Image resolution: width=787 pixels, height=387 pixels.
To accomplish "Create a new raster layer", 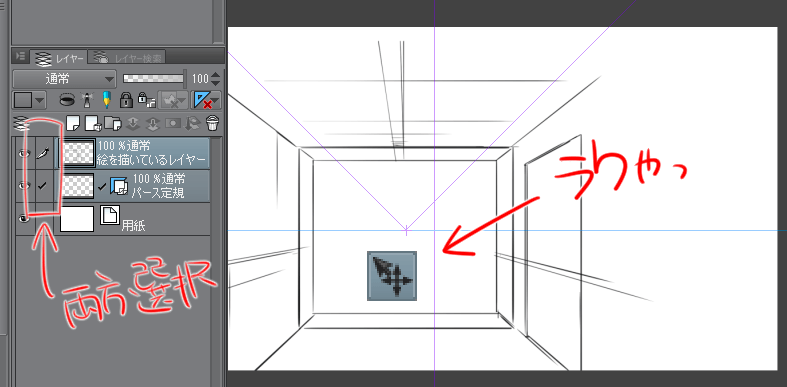I will click(x=72, y=122).
